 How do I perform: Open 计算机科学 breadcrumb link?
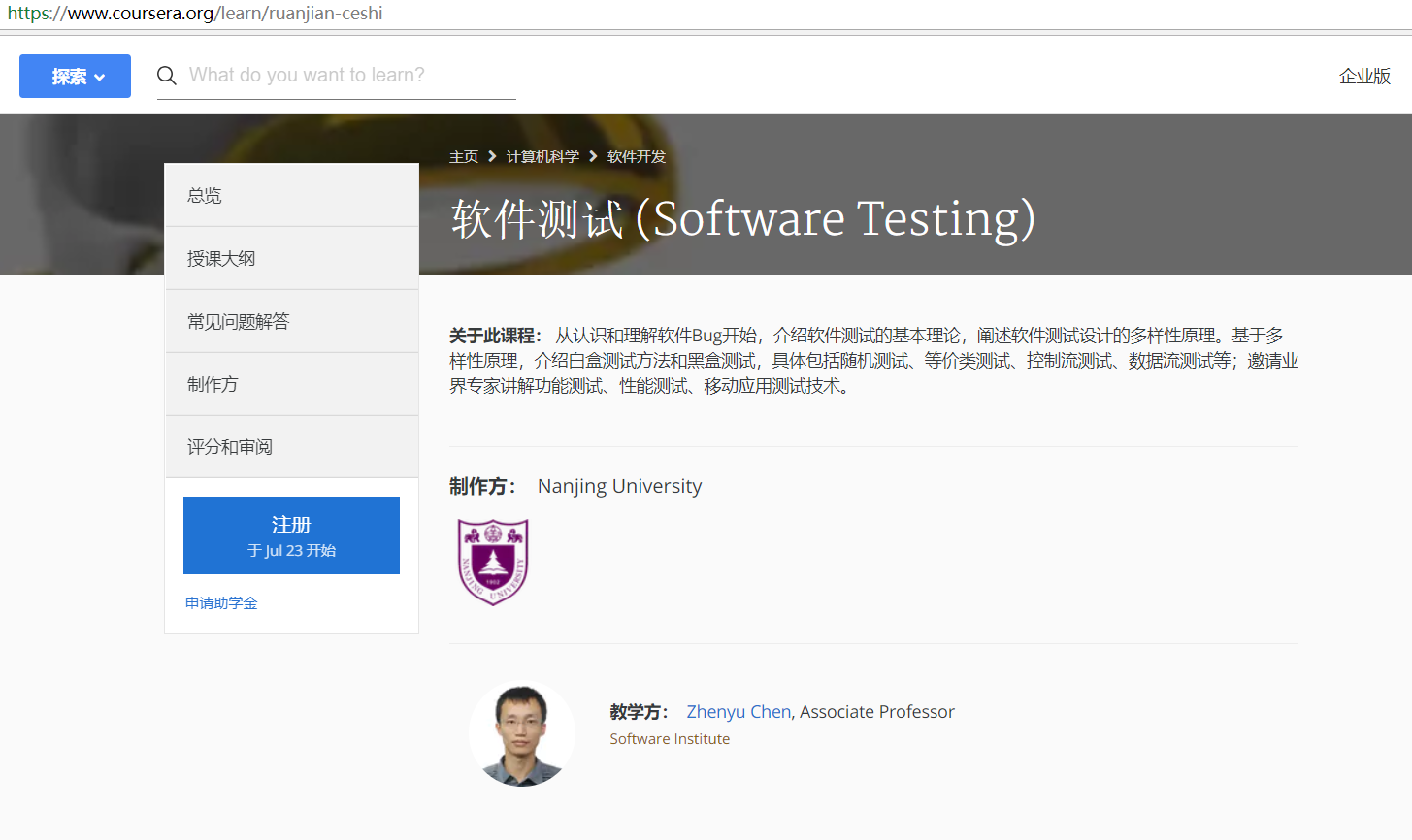tap(542, 156)
